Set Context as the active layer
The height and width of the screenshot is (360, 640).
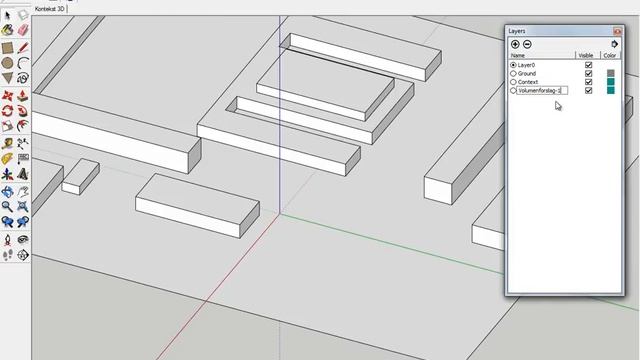tap(513, 82)
